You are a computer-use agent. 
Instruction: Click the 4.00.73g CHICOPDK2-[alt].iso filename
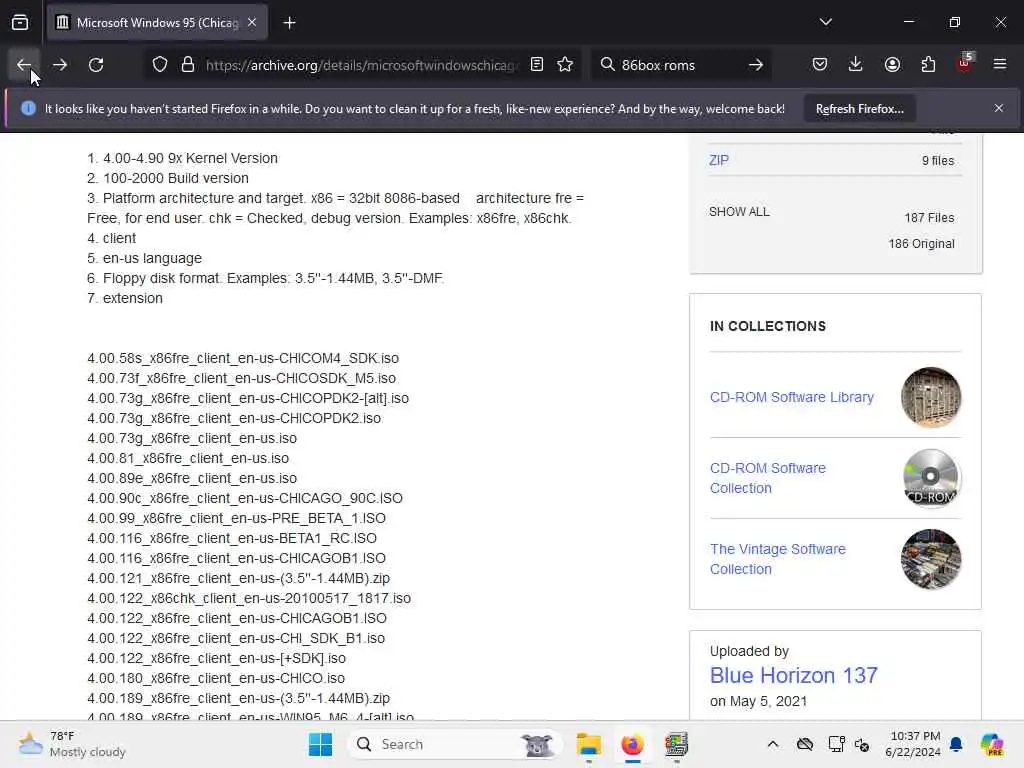[248, 398]
